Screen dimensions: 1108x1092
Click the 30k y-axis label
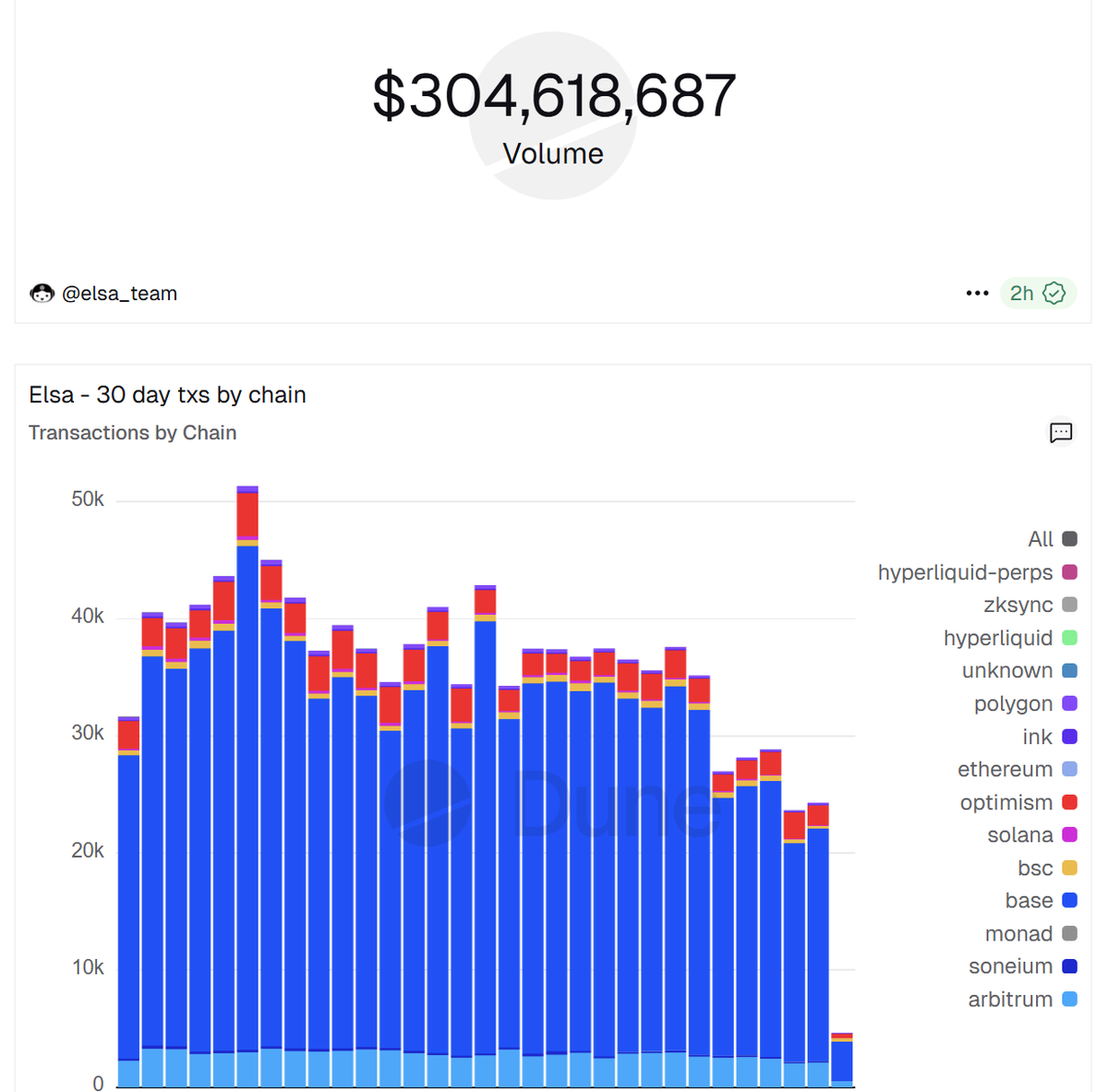88,733
